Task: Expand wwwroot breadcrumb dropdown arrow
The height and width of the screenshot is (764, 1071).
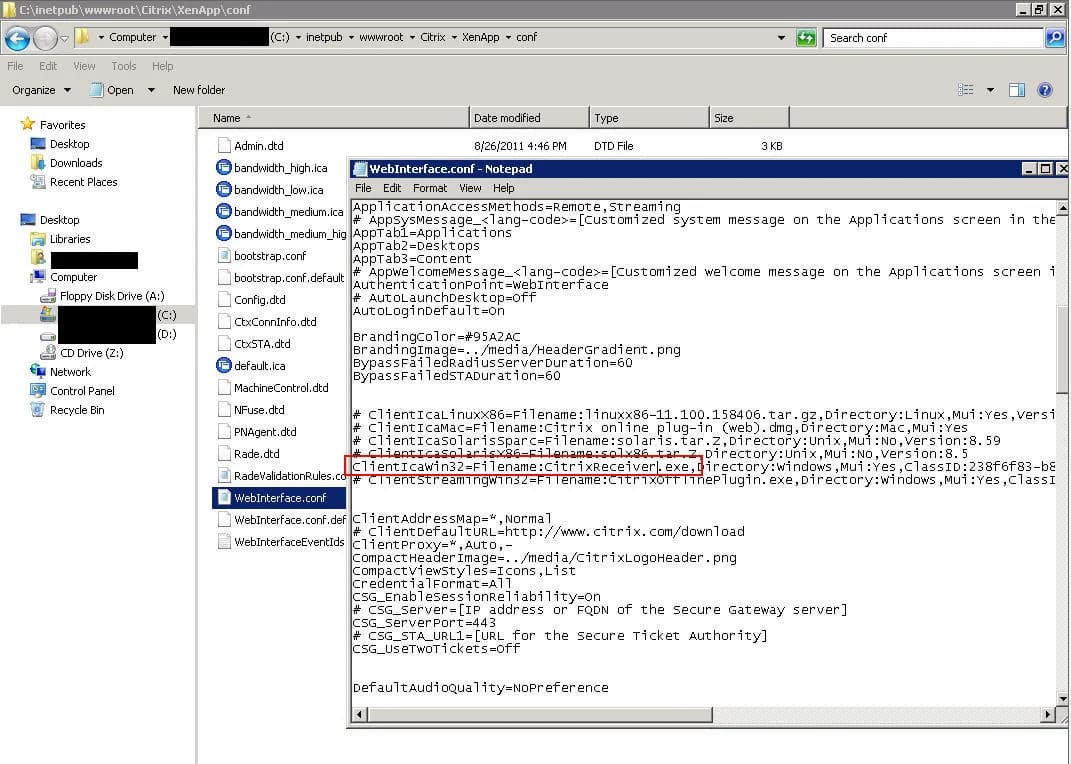Action: [x=412, y=38]
